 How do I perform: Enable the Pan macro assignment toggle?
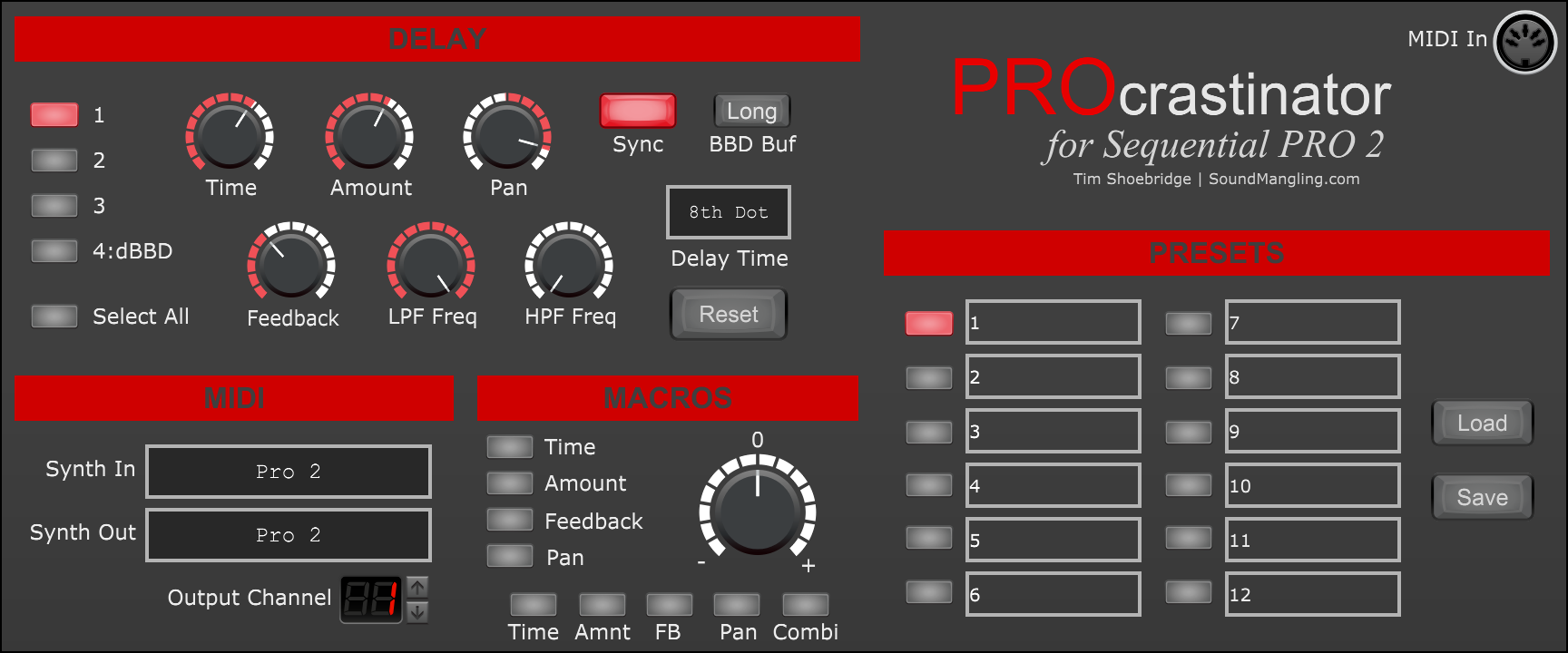tap(510, 555)
